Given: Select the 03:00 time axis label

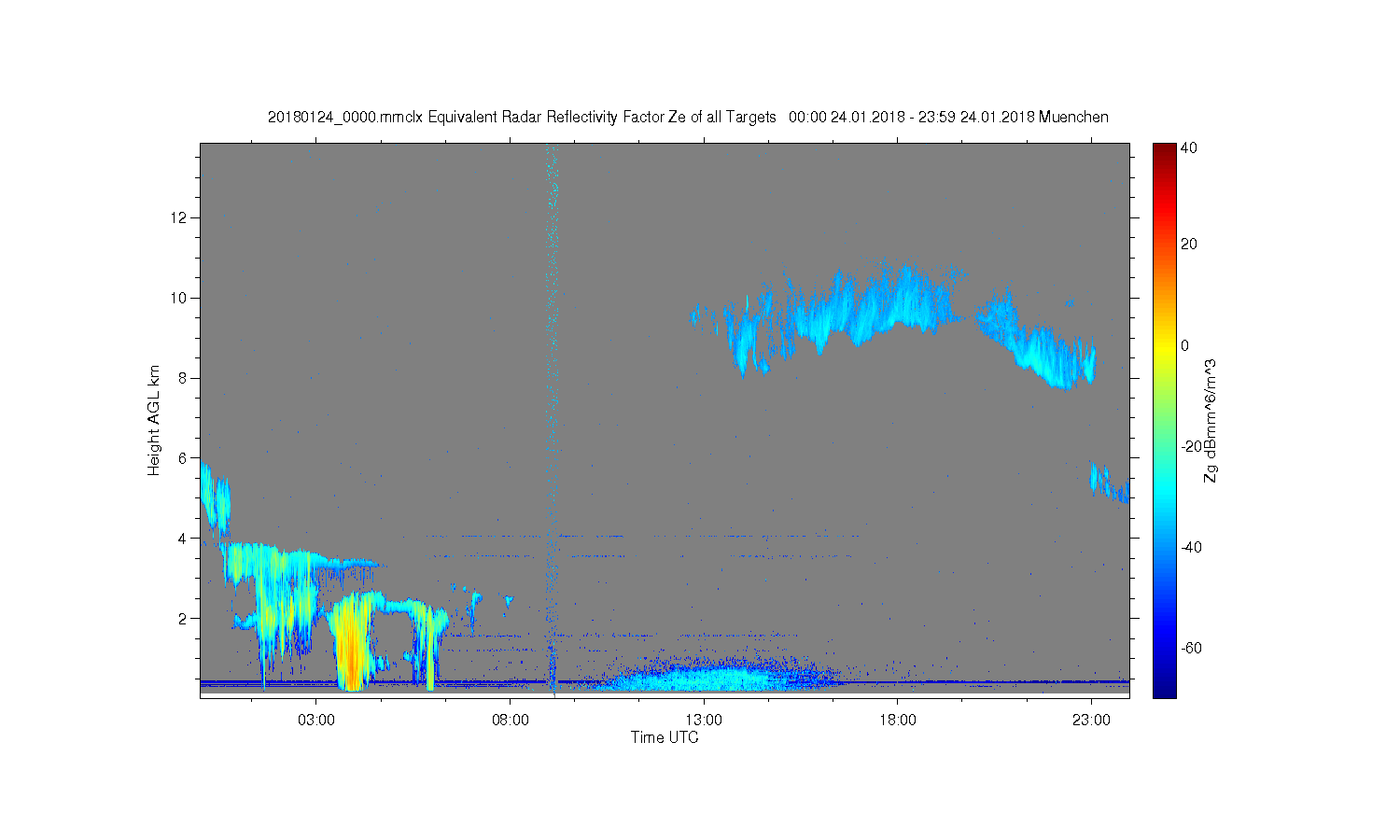Looking at the screenshot, I should tap(316, 721).
